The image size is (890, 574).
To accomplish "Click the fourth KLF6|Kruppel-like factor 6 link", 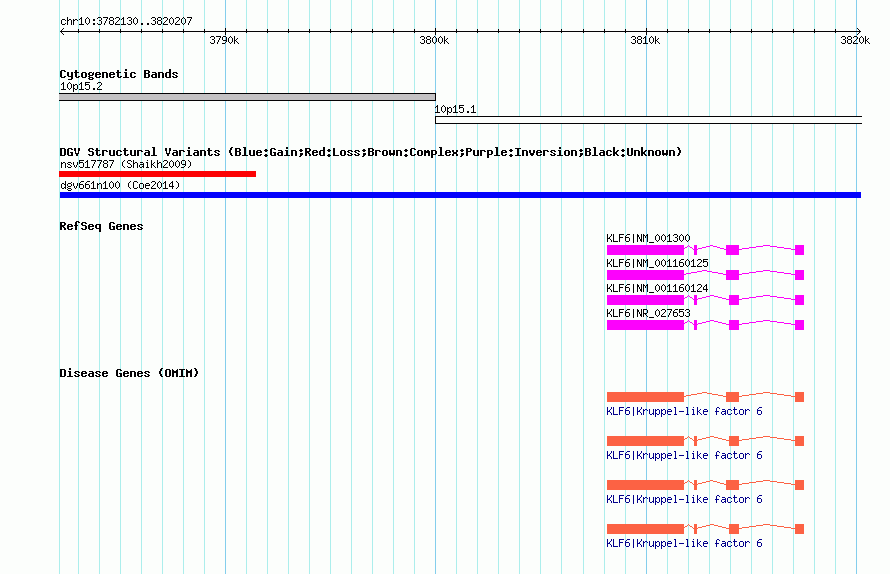I will [x=684, y=543].
